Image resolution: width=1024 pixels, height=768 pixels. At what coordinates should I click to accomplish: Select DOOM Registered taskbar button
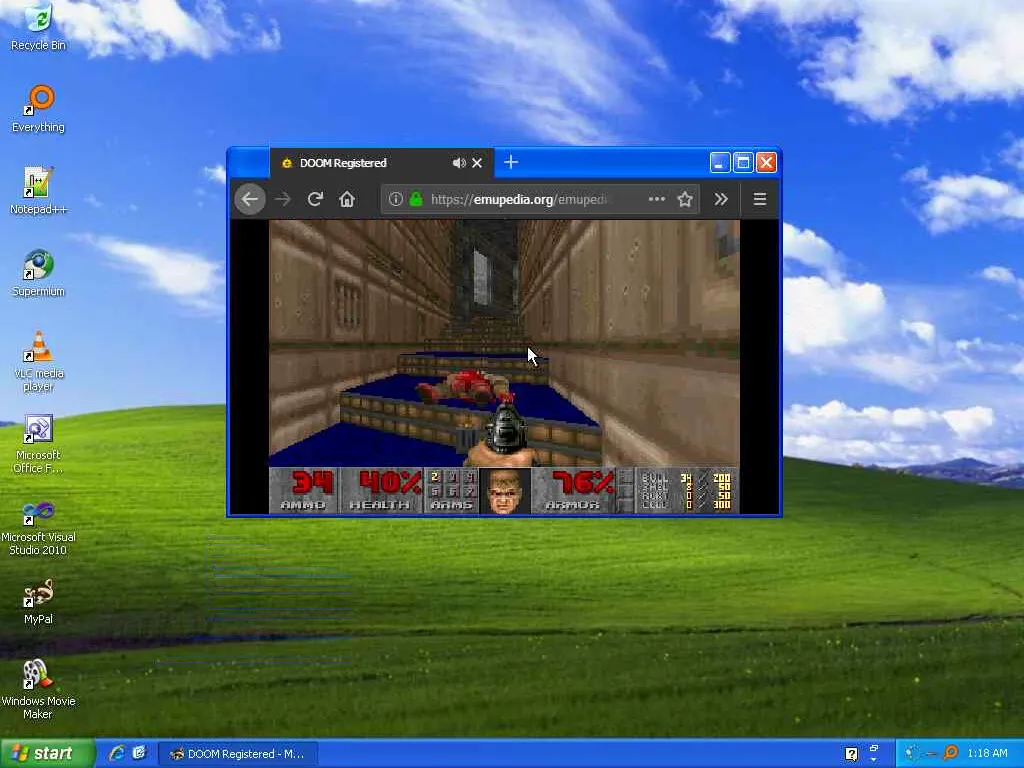click(238, 754)
